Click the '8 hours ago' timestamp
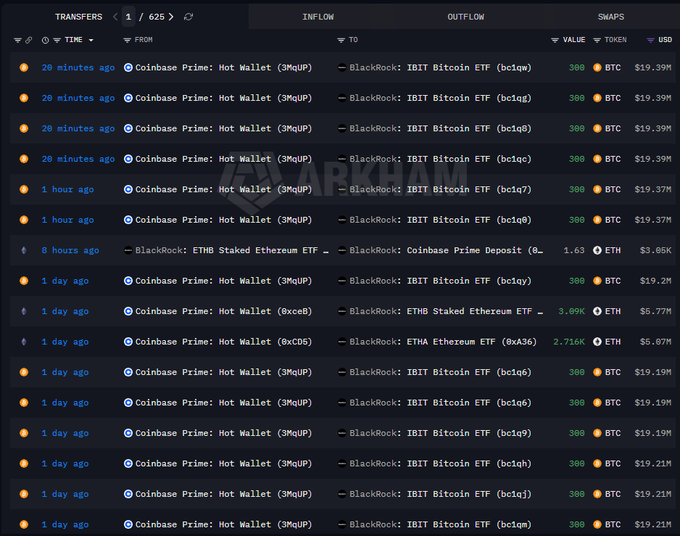Image resolution: width=680 pixels, height=536 pixels. point(70,250)
